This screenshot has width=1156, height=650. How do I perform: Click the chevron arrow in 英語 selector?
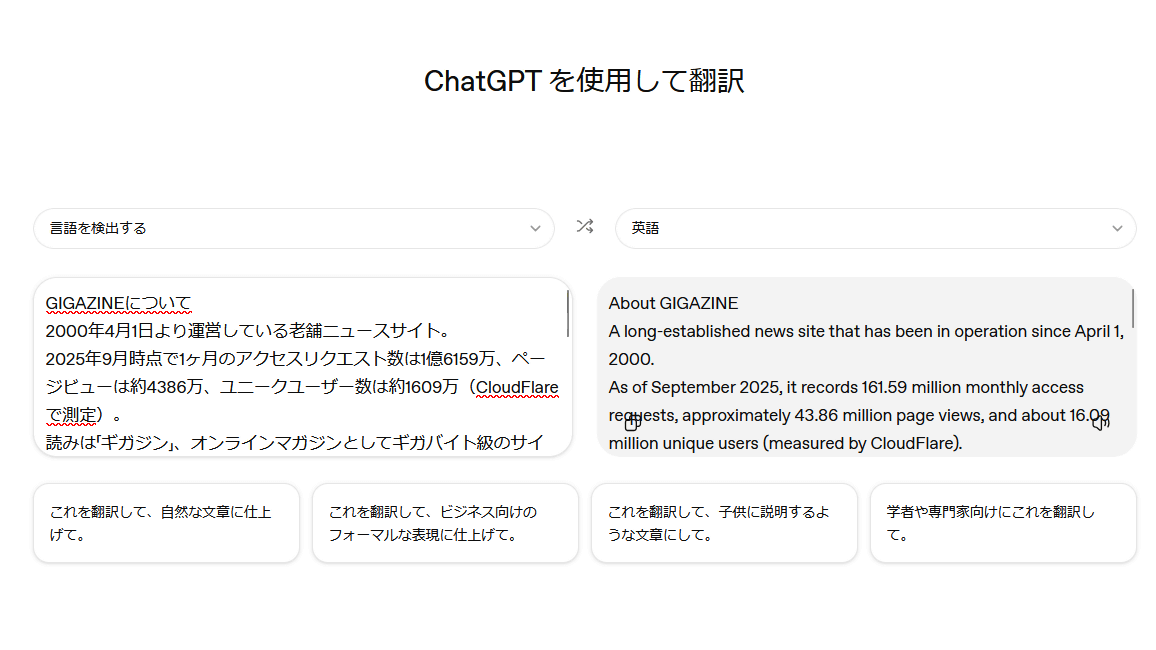(1117, 228)
